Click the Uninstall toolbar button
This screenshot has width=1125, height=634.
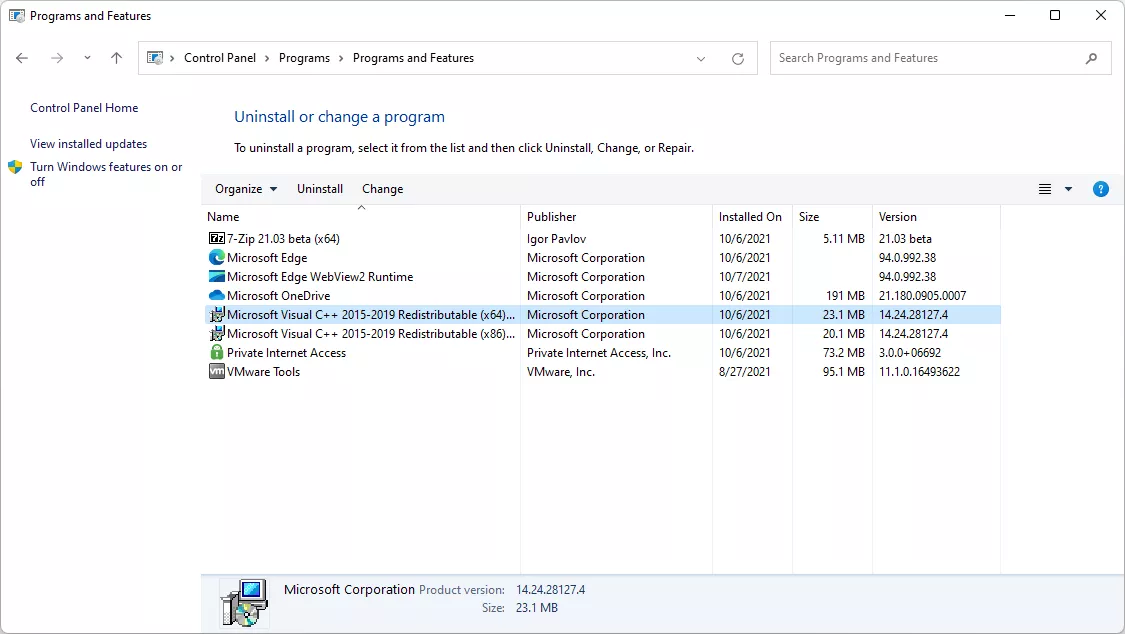(x=320, y=189)
